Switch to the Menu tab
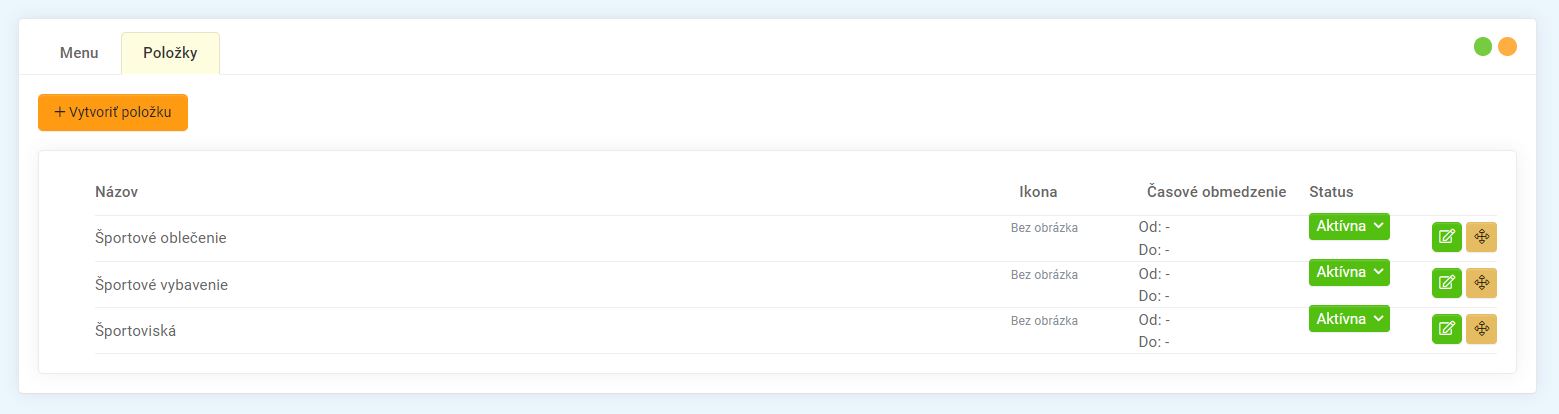Viewport: 1559px width, 414px height. coord(79,53)
